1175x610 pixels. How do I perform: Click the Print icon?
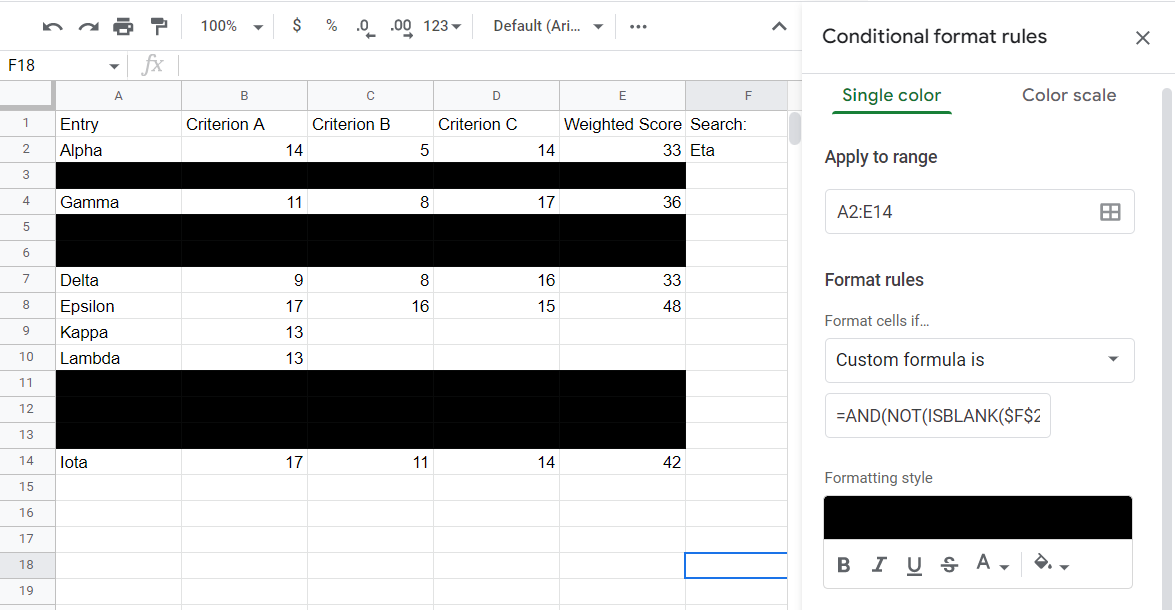[x=124, y=26]
